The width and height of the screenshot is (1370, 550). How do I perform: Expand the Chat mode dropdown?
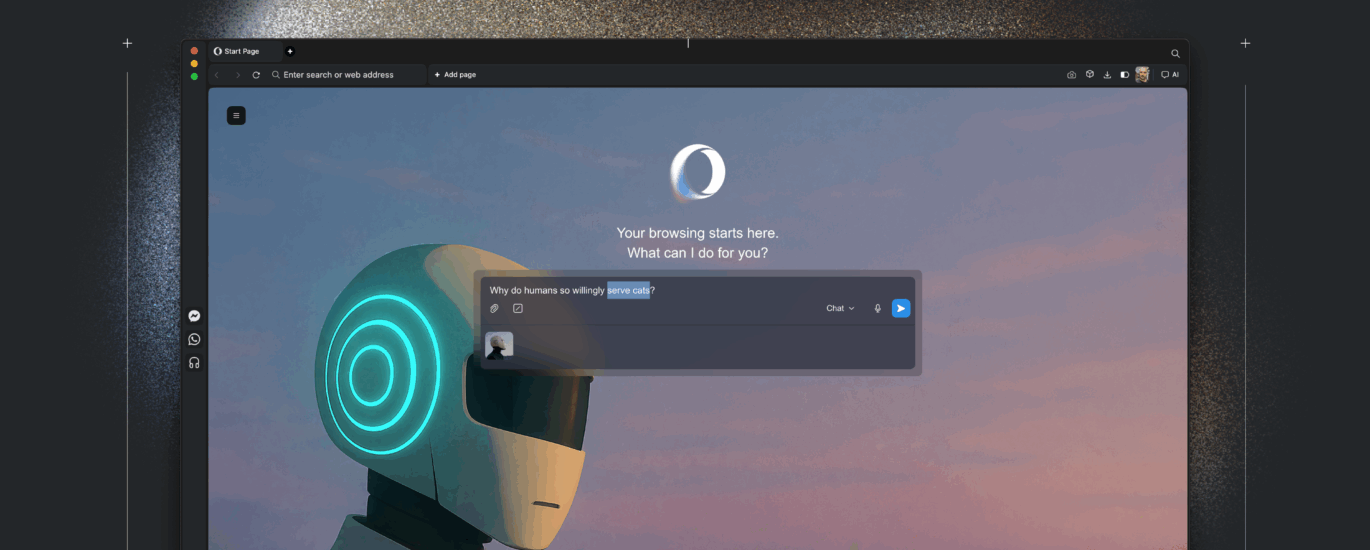840,309
